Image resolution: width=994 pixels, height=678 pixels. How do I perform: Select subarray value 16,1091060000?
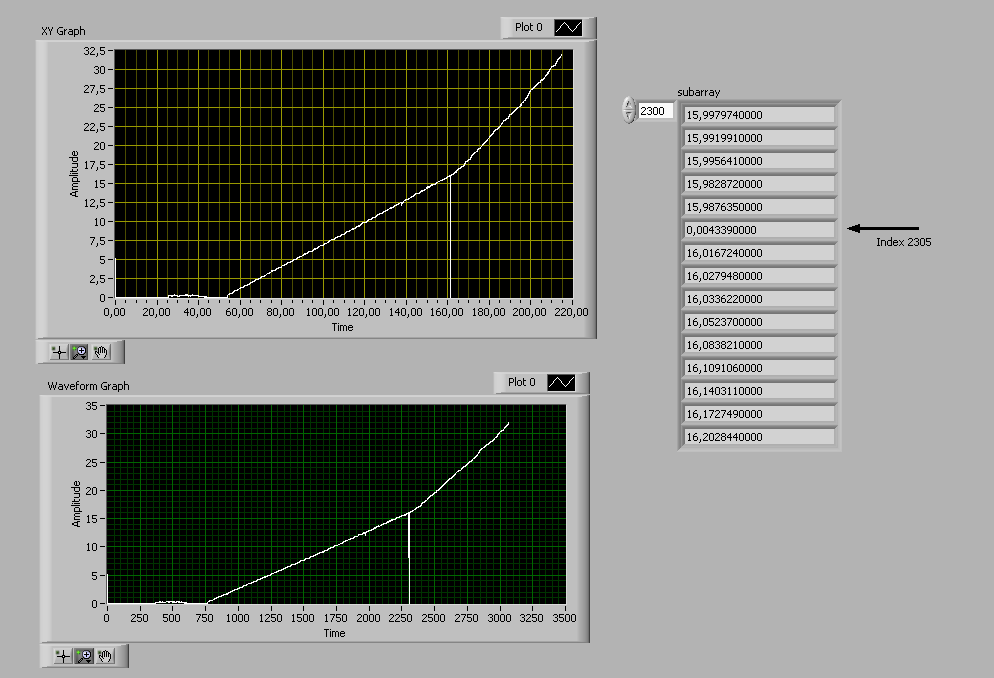pos(759,368)
